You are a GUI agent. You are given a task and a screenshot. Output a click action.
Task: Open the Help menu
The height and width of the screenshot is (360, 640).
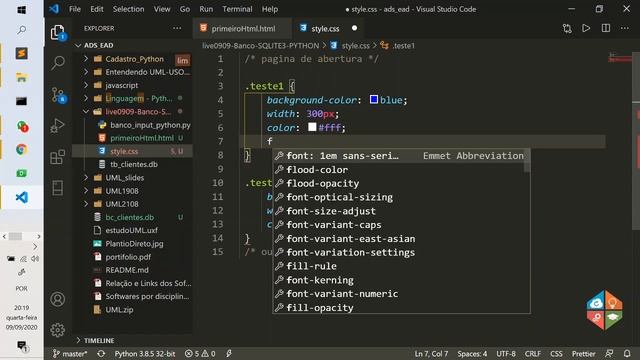[270, 9]
